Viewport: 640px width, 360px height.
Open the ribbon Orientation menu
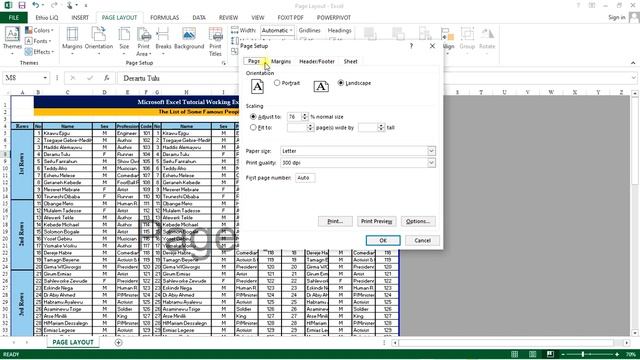pyautogui.click(x=99, y=41)
